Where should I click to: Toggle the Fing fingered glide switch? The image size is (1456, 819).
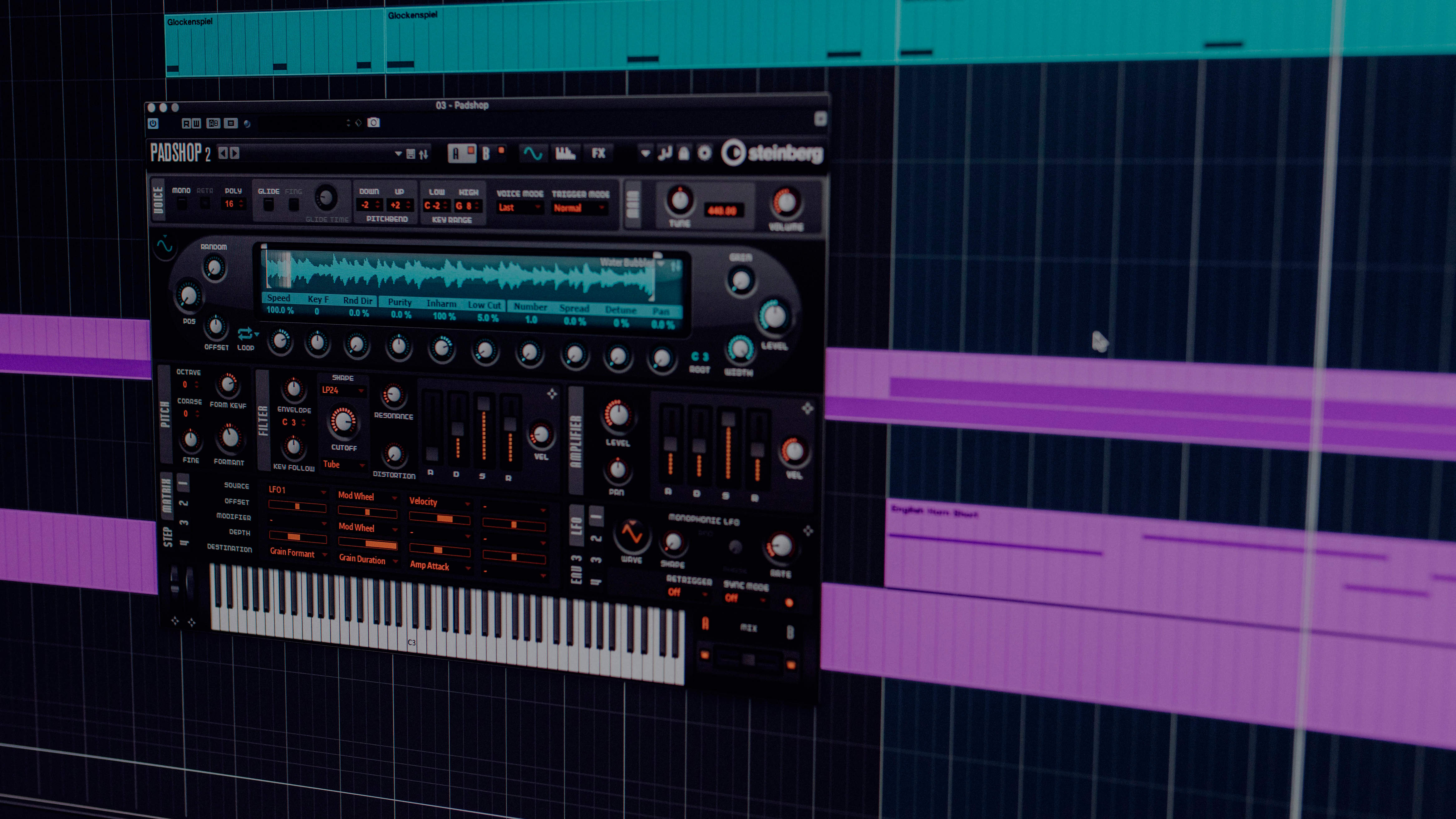293,205
